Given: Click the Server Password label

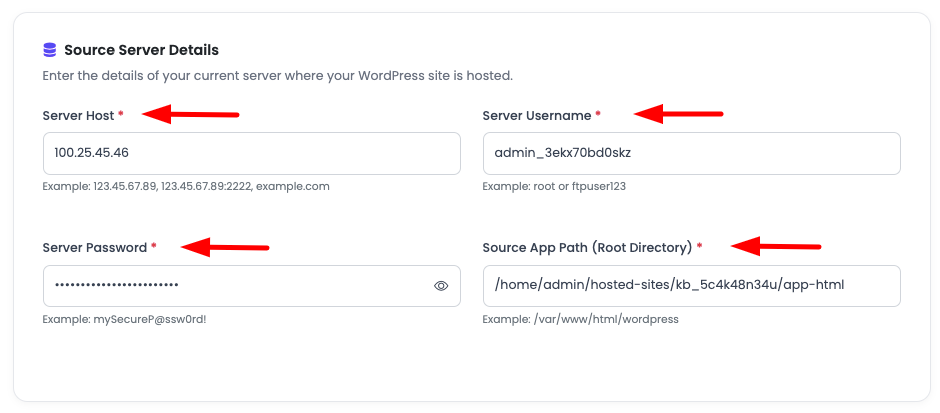Looking at the screenshot, I should tap(95, 247).
